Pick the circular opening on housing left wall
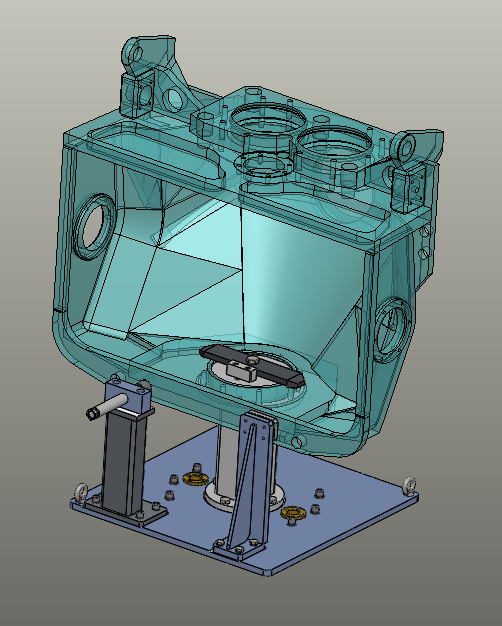The image size is (502, 626). click(x=95, y=226)
